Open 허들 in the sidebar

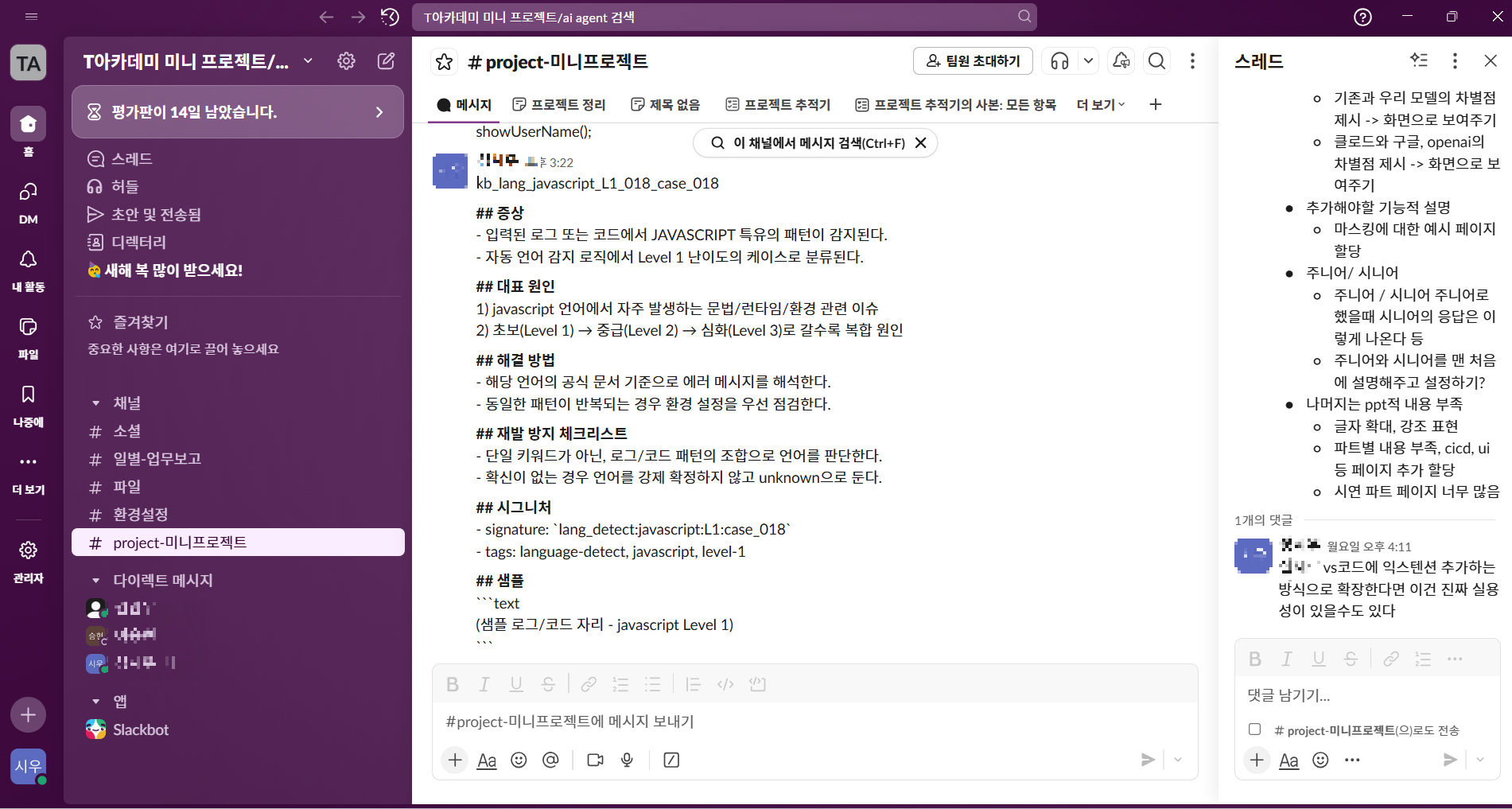237,187
